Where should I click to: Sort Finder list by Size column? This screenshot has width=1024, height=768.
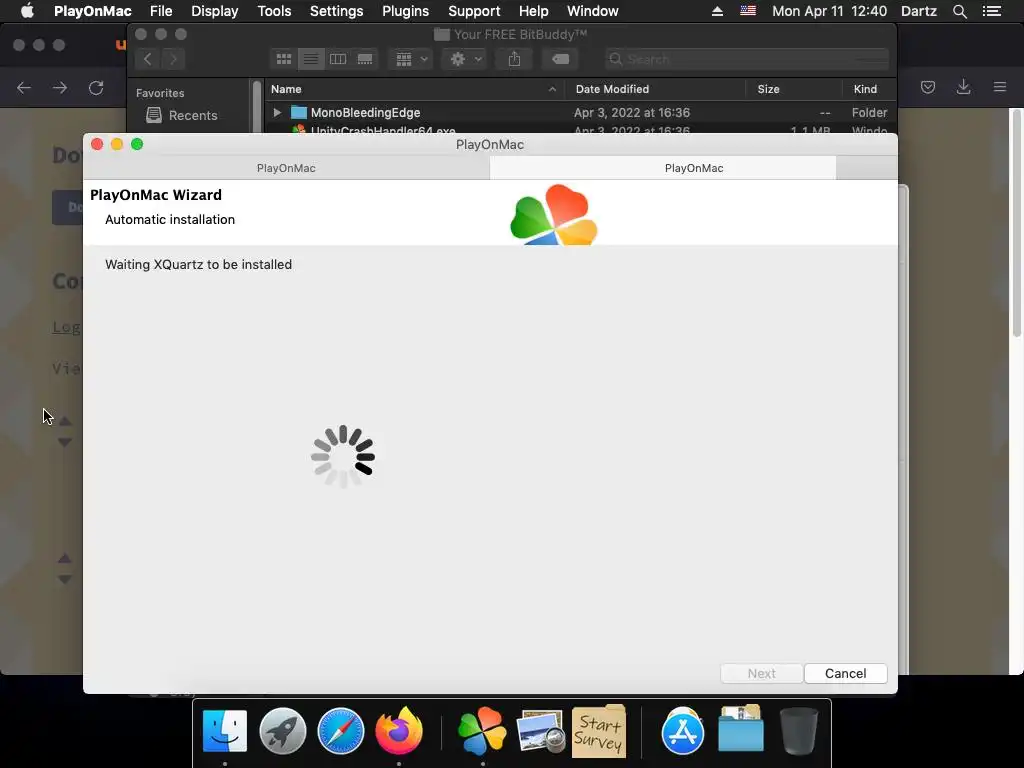pyautogui.click(x=793, y=89)
